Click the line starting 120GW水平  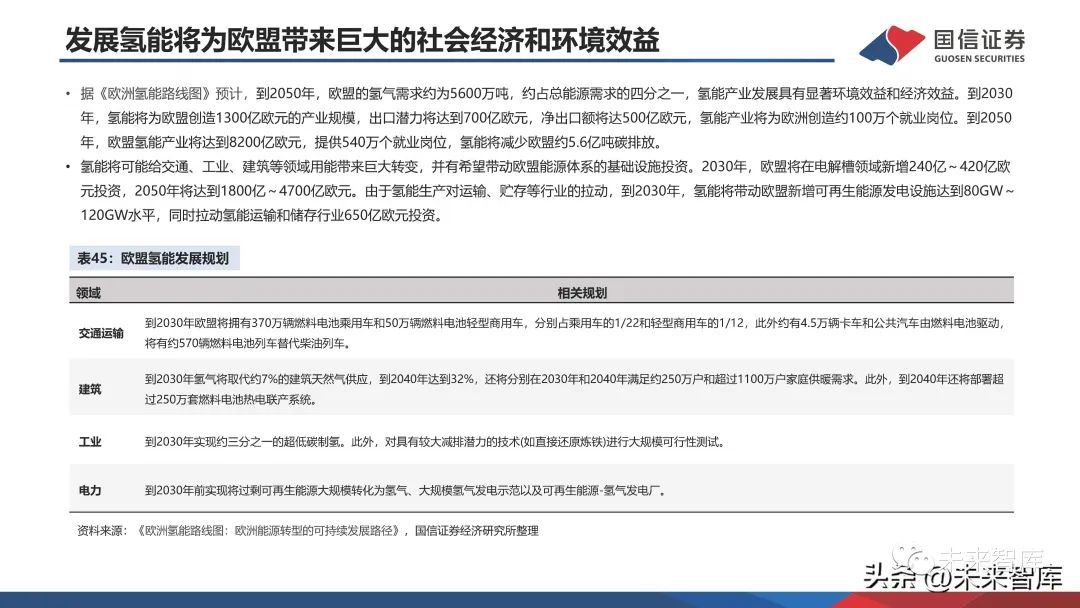(x=262, y=216)
